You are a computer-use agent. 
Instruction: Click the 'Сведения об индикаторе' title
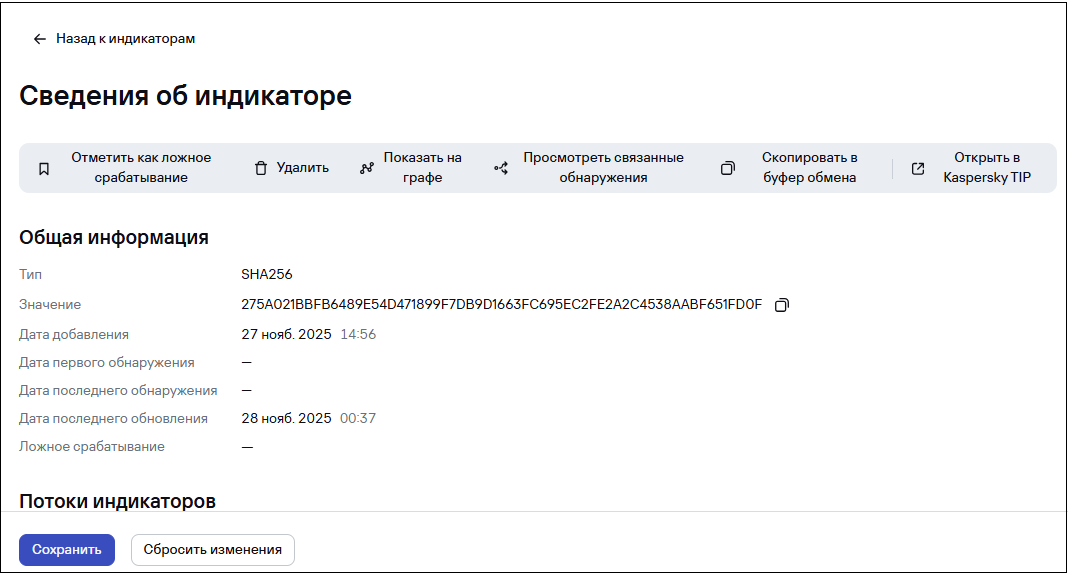click(x=185, y=95)
